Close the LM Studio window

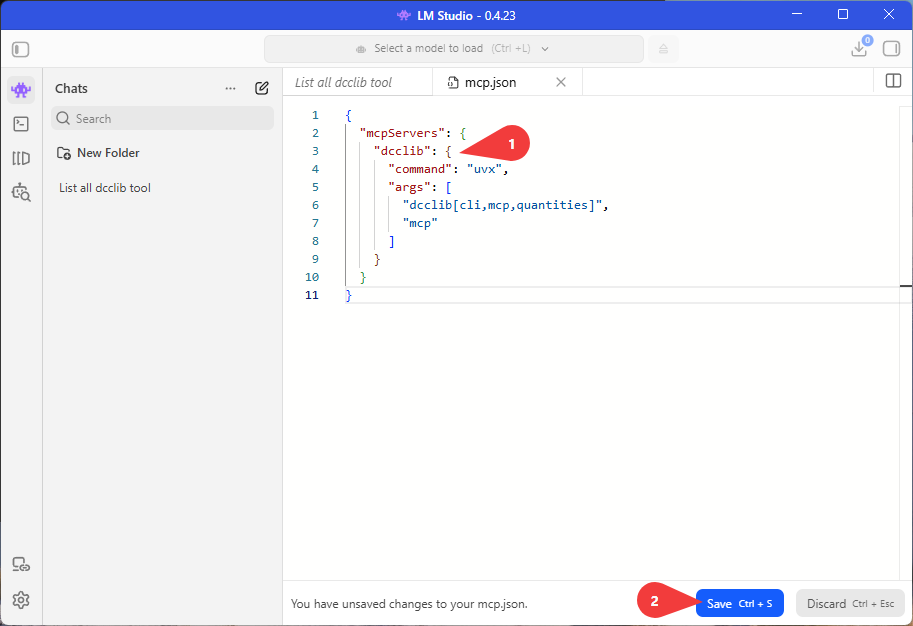coord(889,15)
